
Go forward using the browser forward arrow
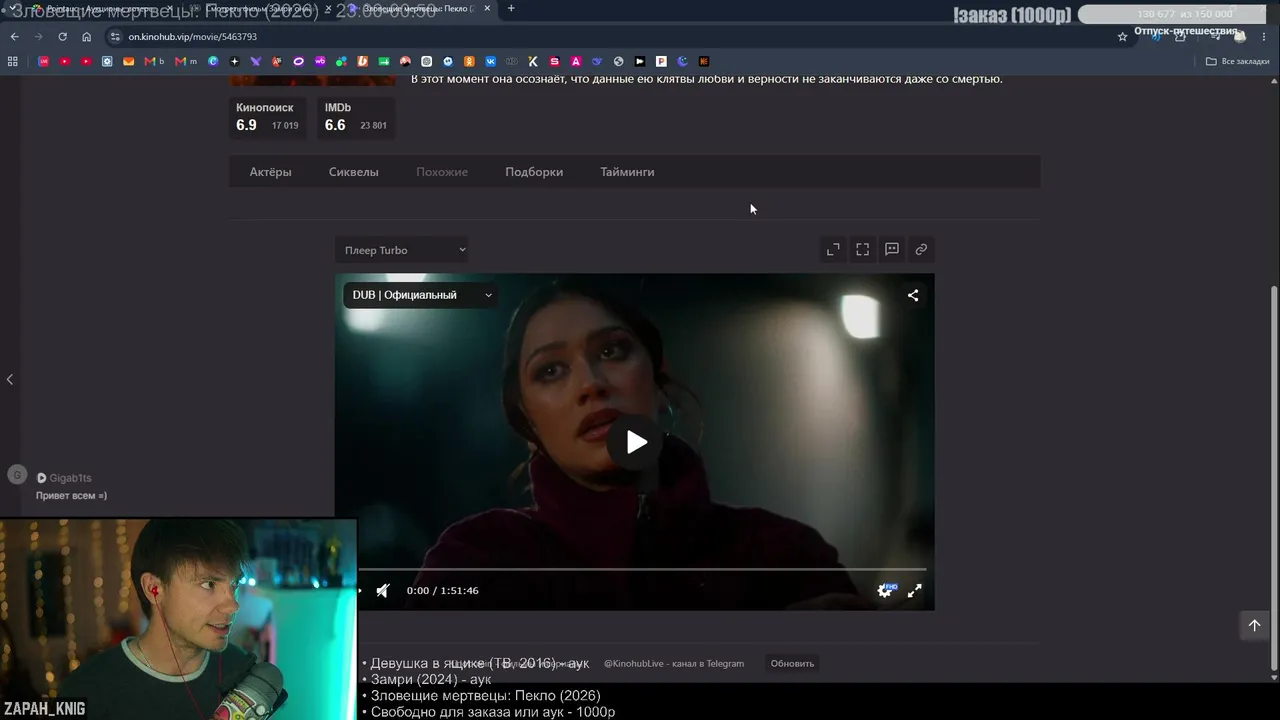38,36
